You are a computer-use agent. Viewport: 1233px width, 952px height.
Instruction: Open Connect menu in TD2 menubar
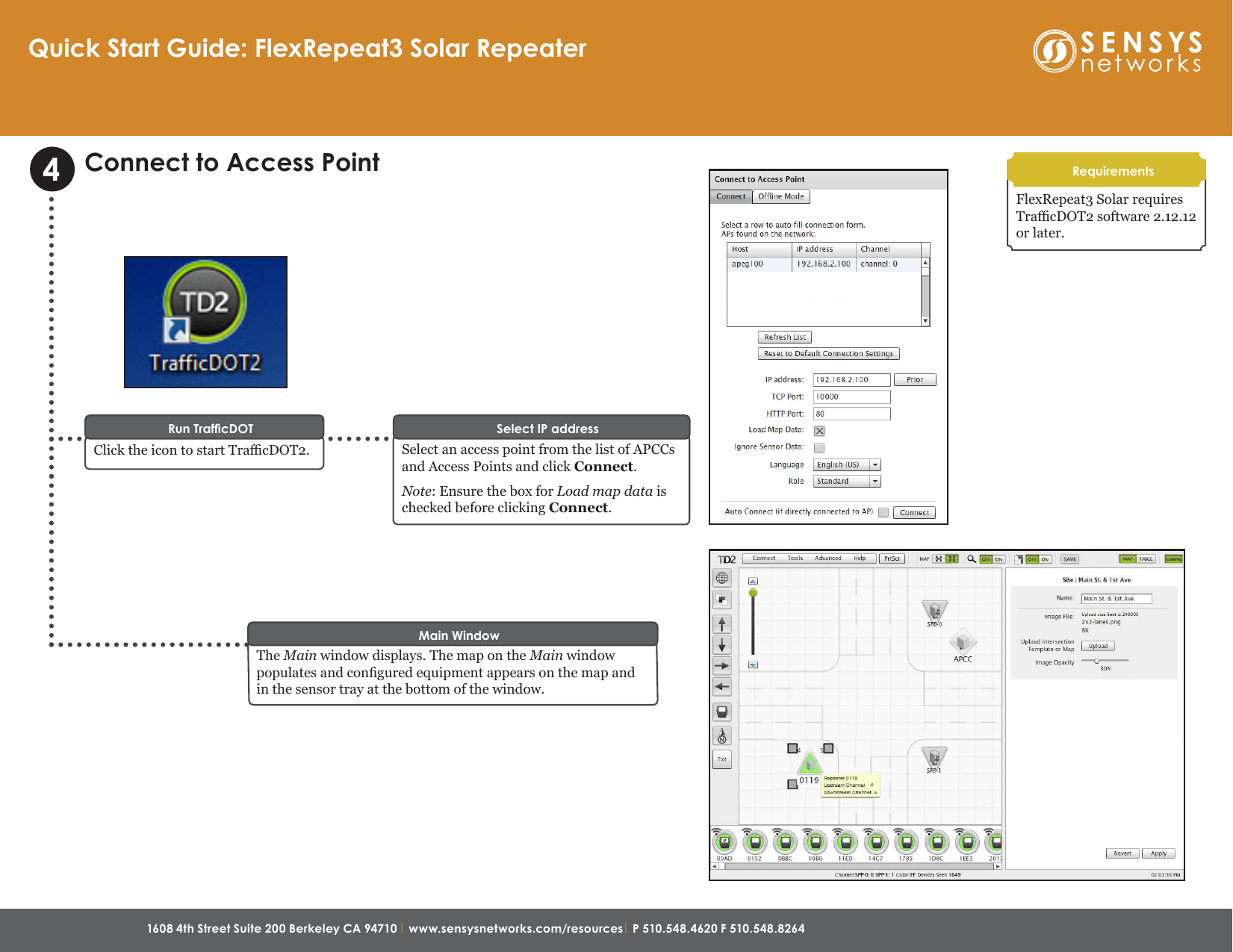[763, 559]
